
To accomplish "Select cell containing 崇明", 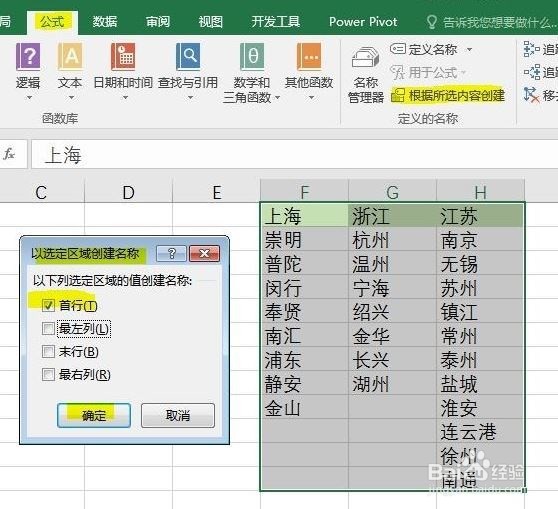I will coord(304,240).
